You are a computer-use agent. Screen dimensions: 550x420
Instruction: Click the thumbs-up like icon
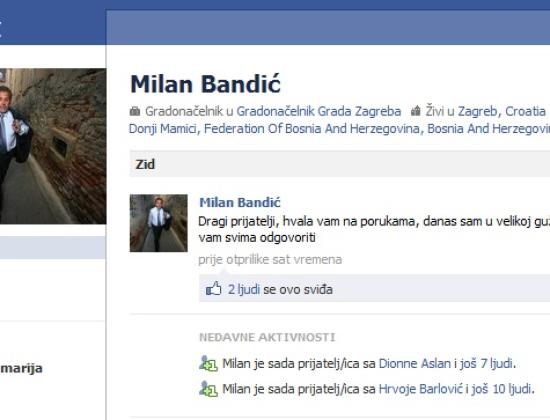point(214,289)
